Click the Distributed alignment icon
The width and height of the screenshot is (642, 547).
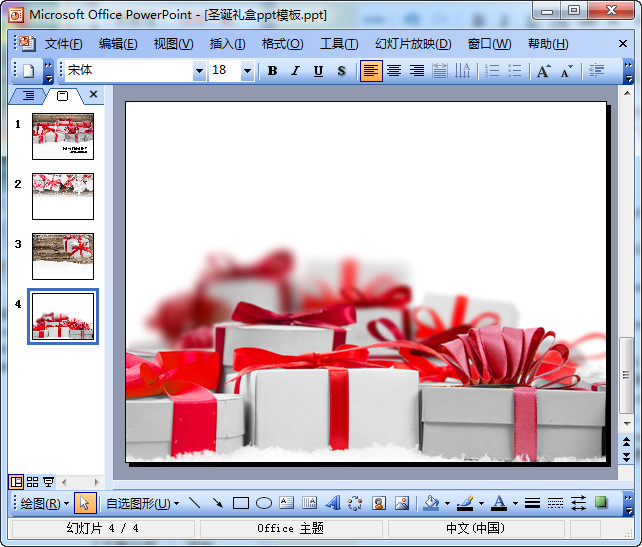tap(440, 71)
